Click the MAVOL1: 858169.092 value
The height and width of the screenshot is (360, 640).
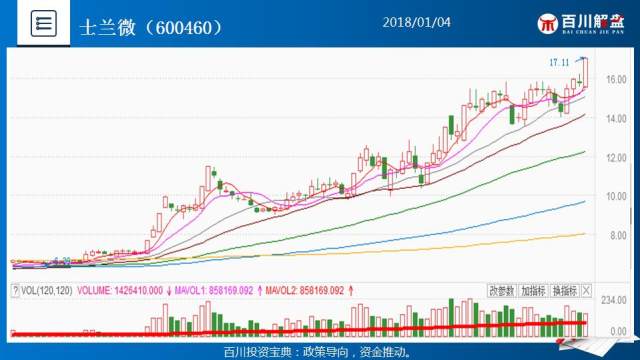click(x=213, y=291)
